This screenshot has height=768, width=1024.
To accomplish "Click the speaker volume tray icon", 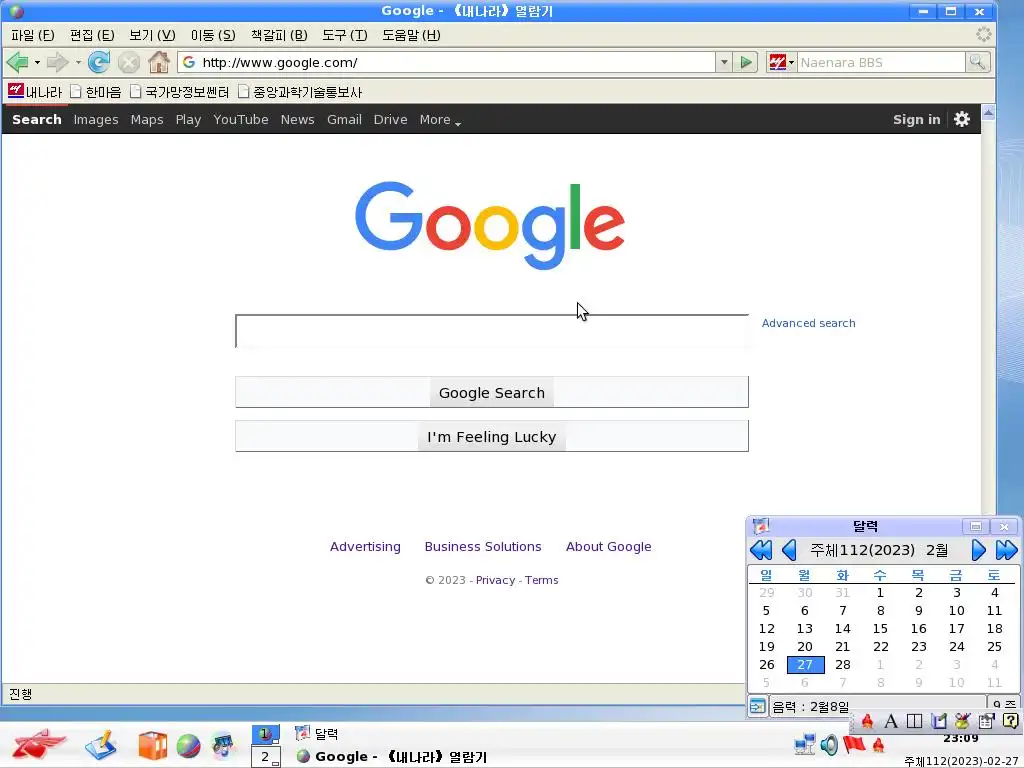I will click(829, 744).
